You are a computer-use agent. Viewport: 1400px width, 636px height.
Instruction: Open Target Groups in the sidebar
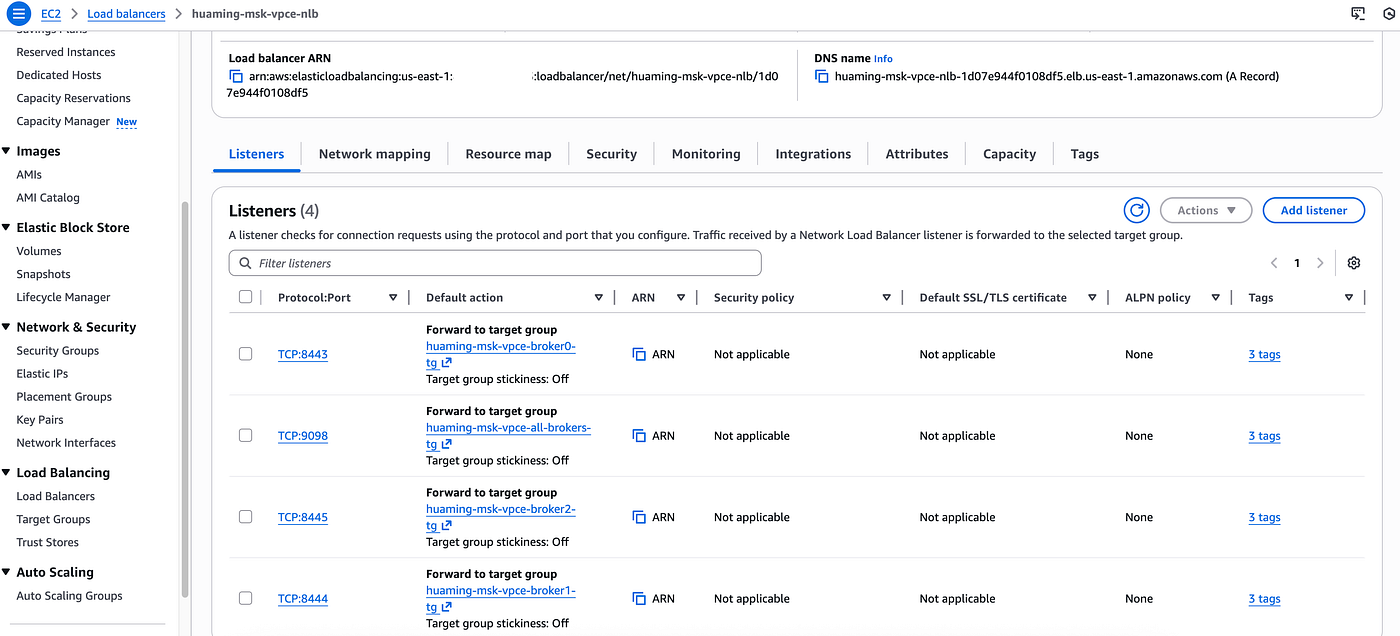[x=53, y=519]
